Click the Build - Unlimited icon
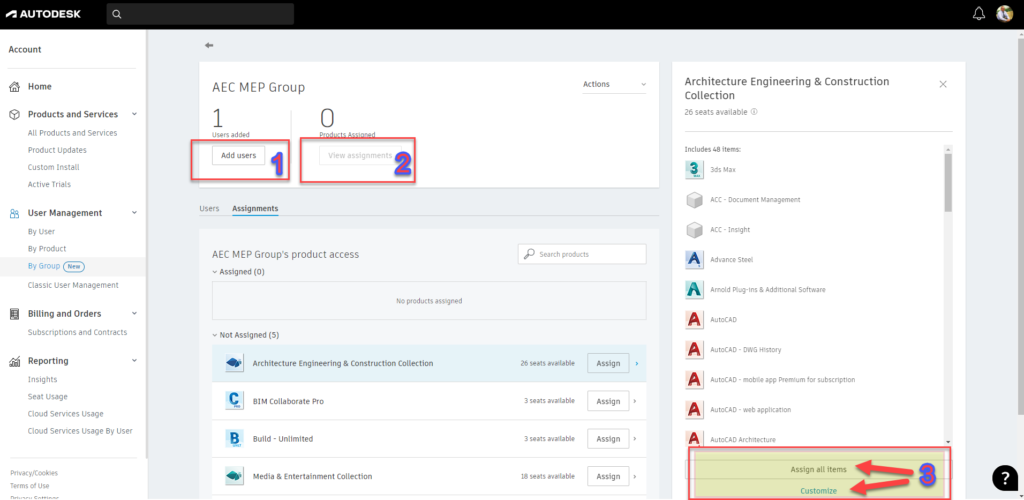1024x500 pixels. (x=234, y=439)
